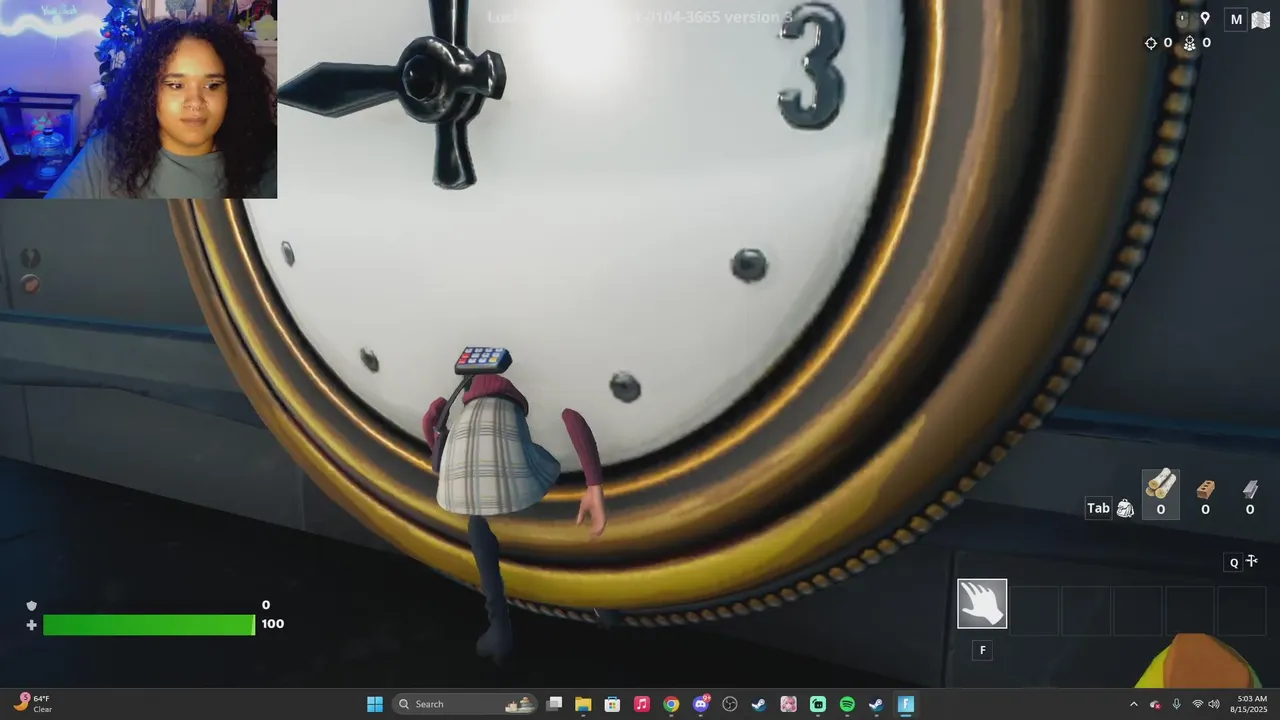
Task: Select the first empty hotbar slot after the hand
Action: click(1034, 610)
